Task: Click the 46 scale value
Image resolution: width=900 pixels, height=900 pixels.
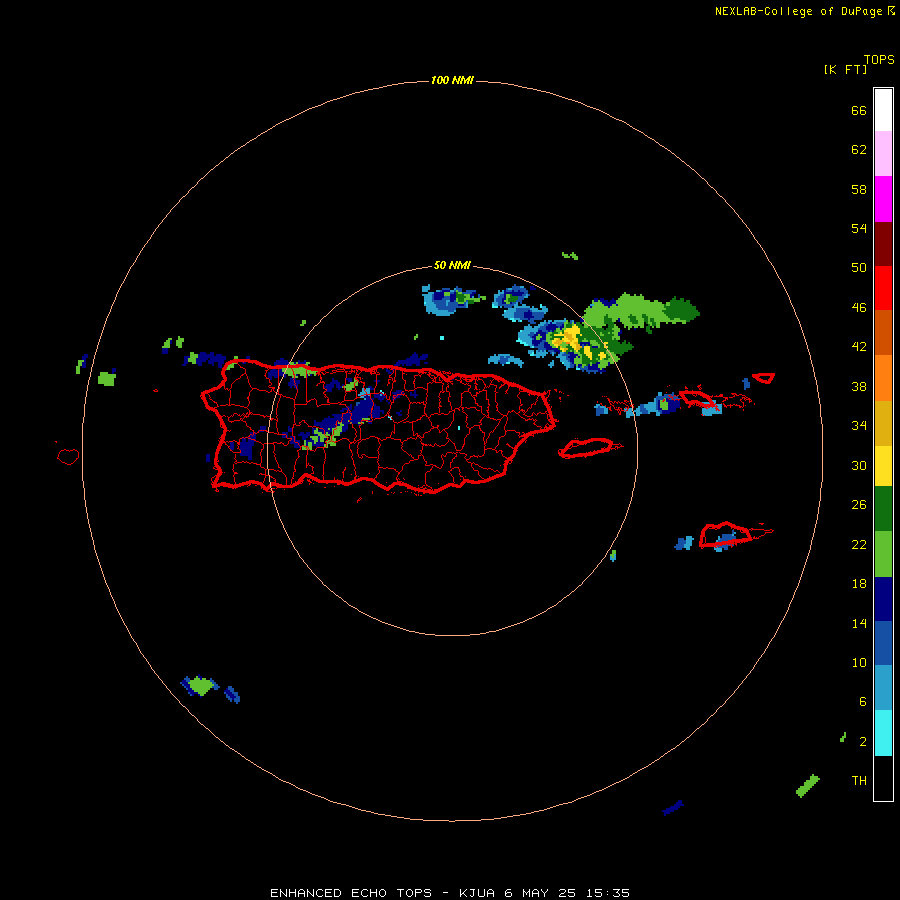Action: [x=859, y=308]
